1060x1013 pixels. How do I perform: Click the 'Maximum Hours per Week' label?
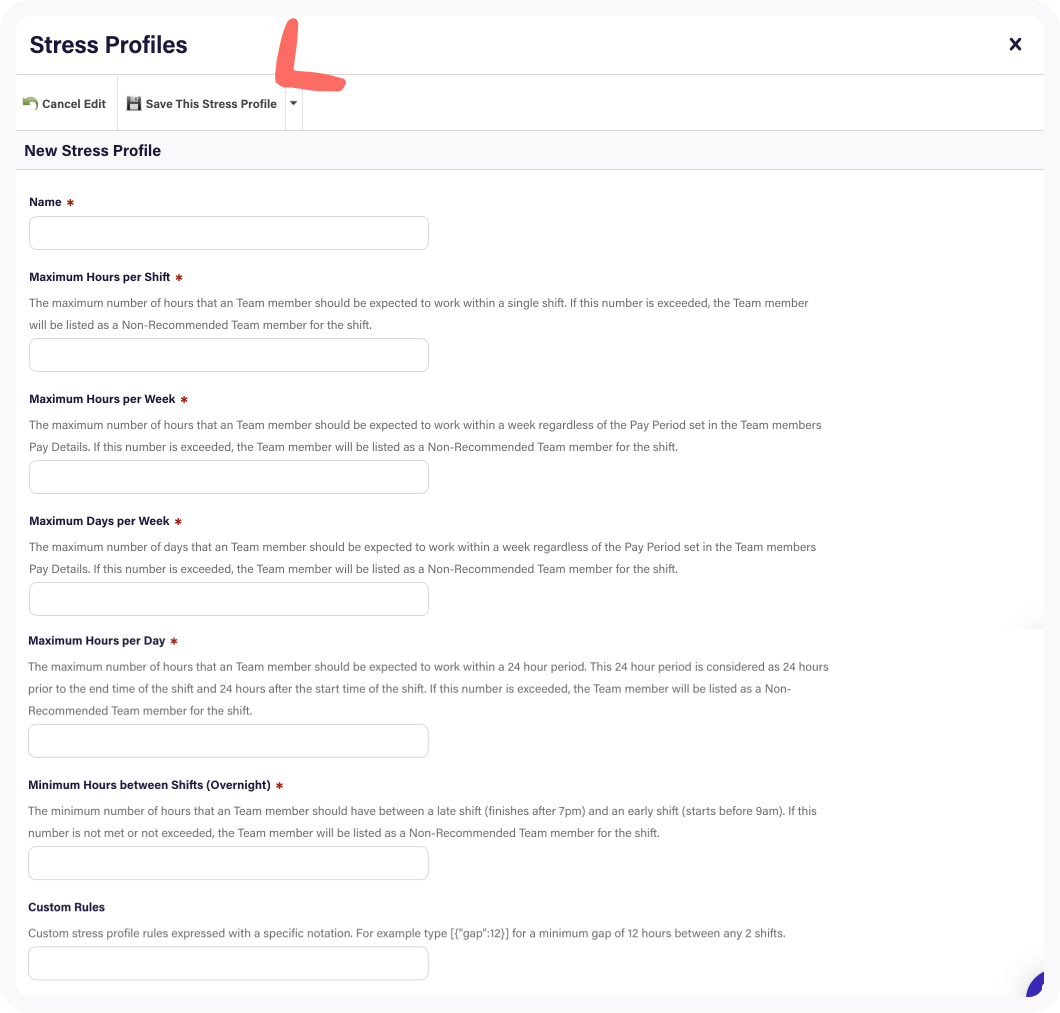102,399
